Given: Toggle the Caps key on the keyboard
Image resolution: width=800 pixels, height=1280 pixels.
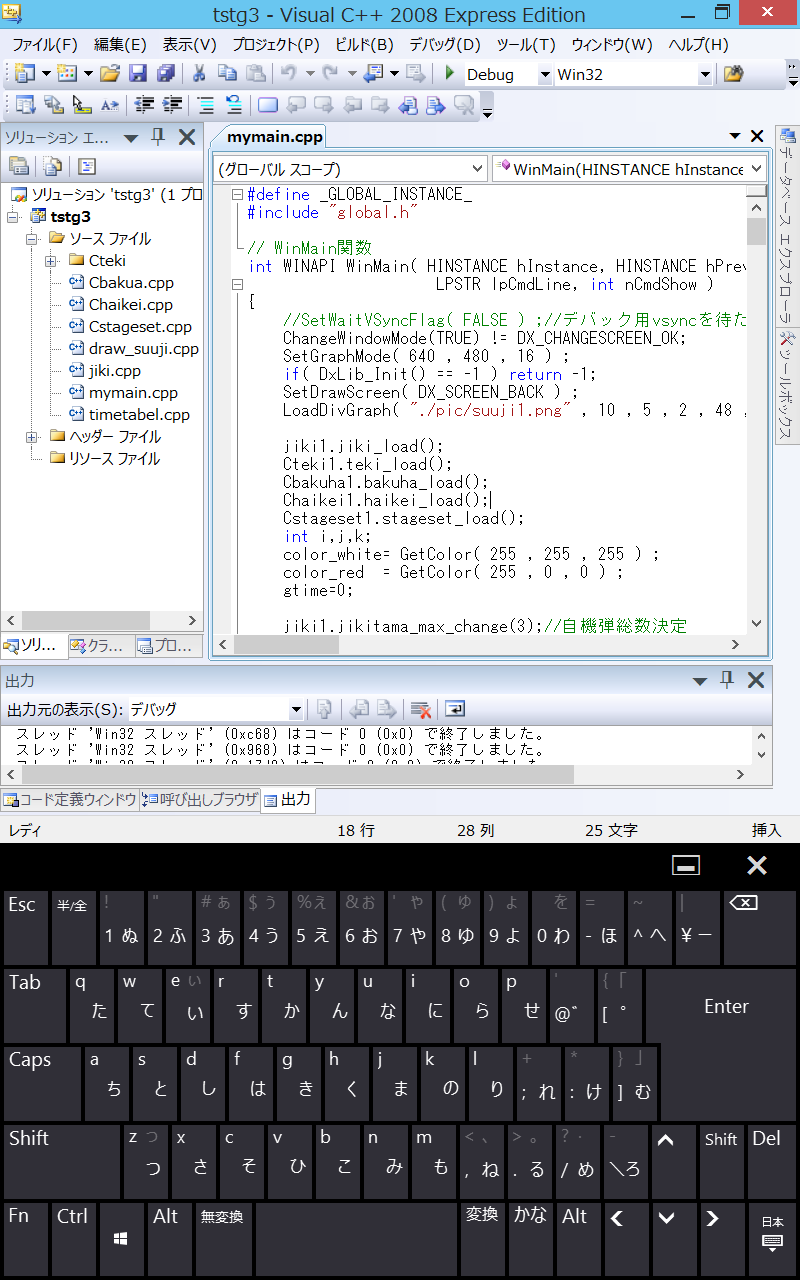Looking at the screenshot, I should click(x=42, y=1083).
